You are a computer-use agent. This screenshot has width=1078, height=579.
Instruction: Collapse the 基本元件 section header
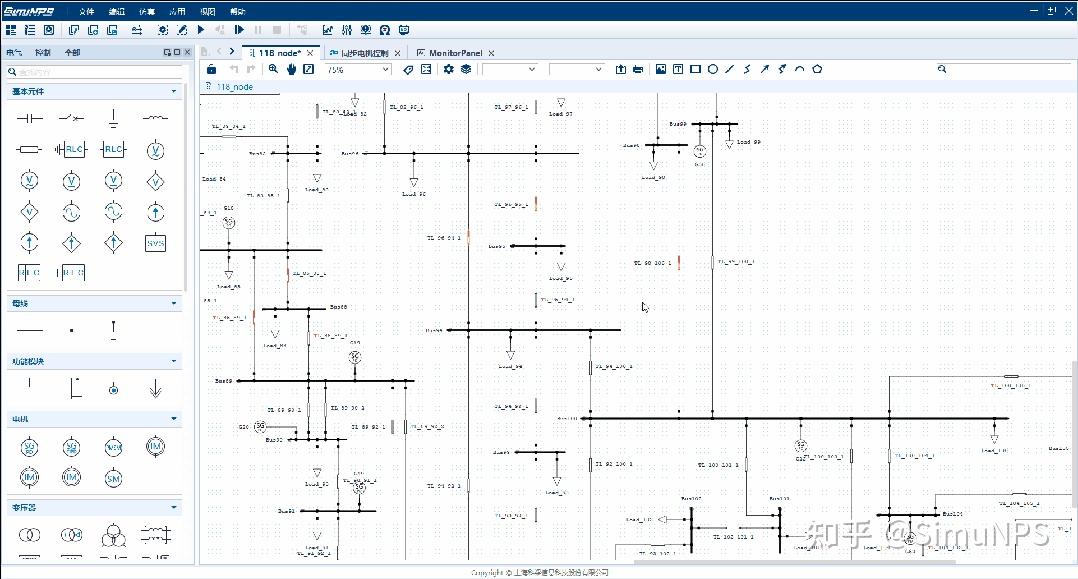(x=172, y=91)
